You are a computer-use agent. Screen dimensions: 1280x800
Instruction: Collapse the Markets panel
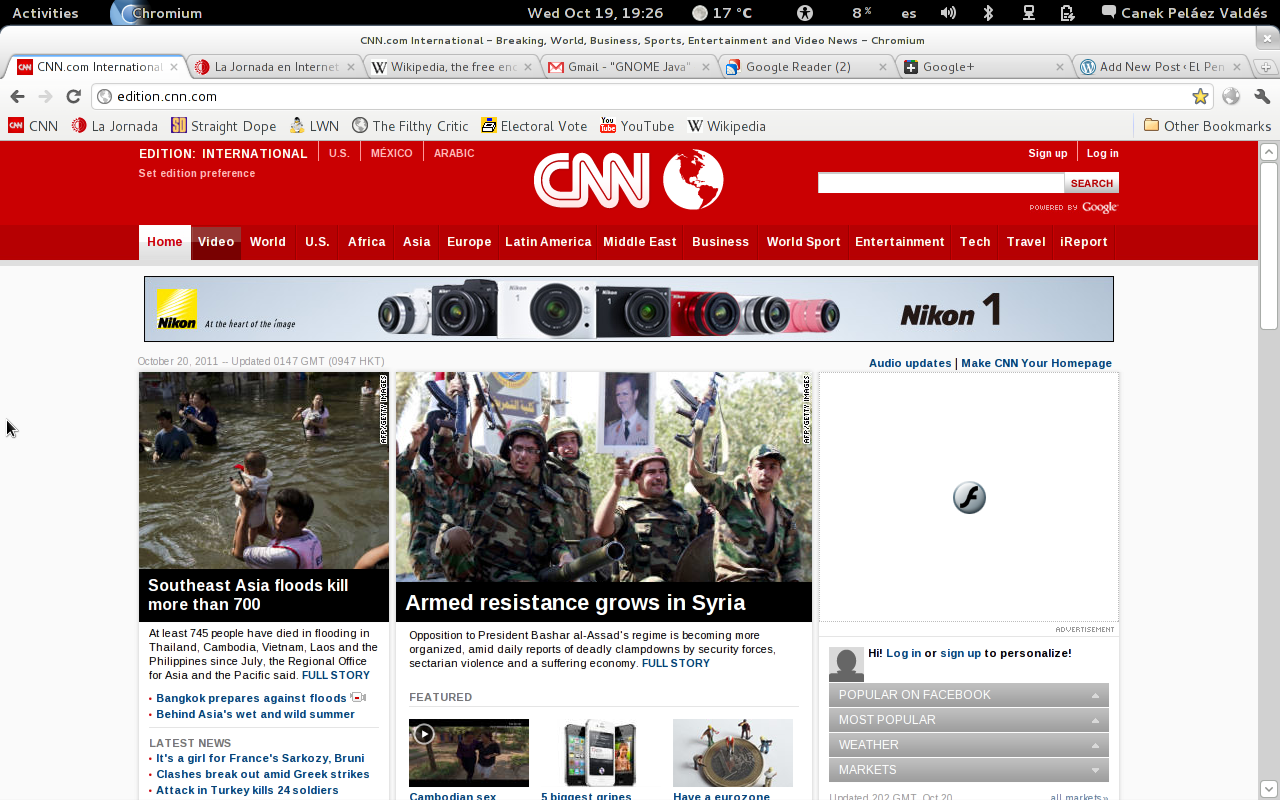pyautogui.click(x=969, y=770)
